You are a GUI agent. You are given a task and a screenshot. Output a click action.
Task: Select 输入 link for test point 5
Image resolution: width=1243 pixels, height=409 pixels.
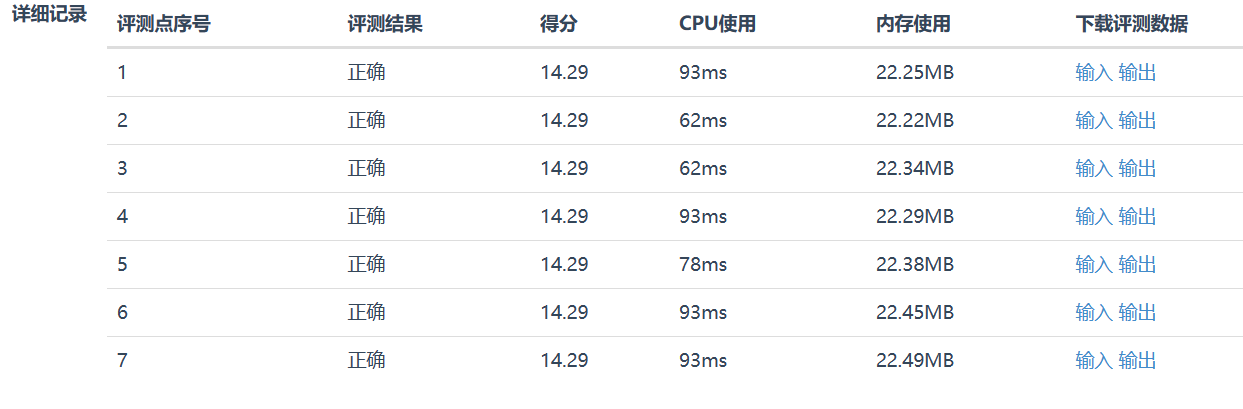1093,264
